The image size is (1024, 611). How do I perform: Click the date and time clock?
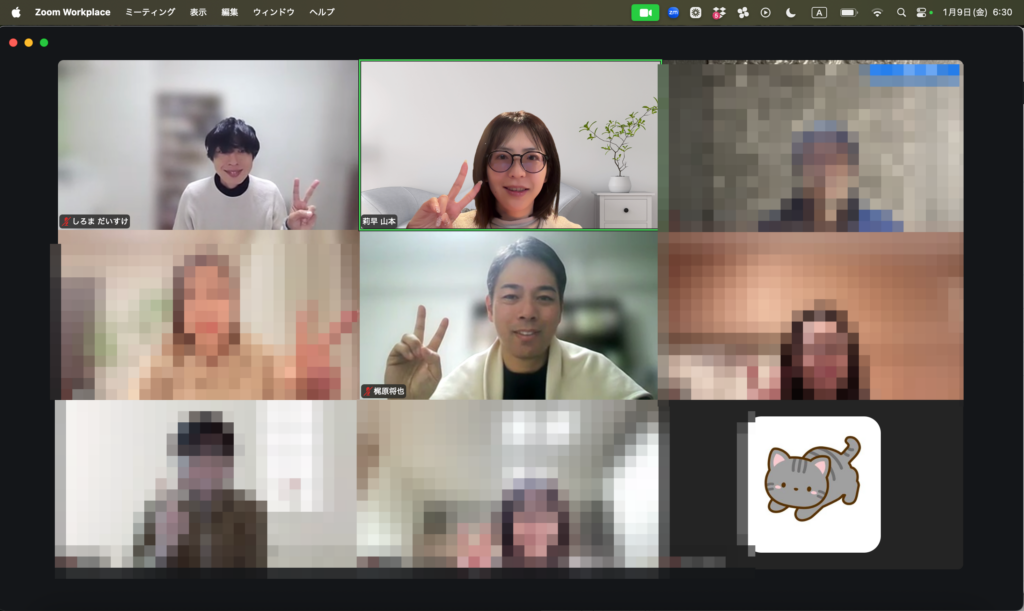point(976,12)
